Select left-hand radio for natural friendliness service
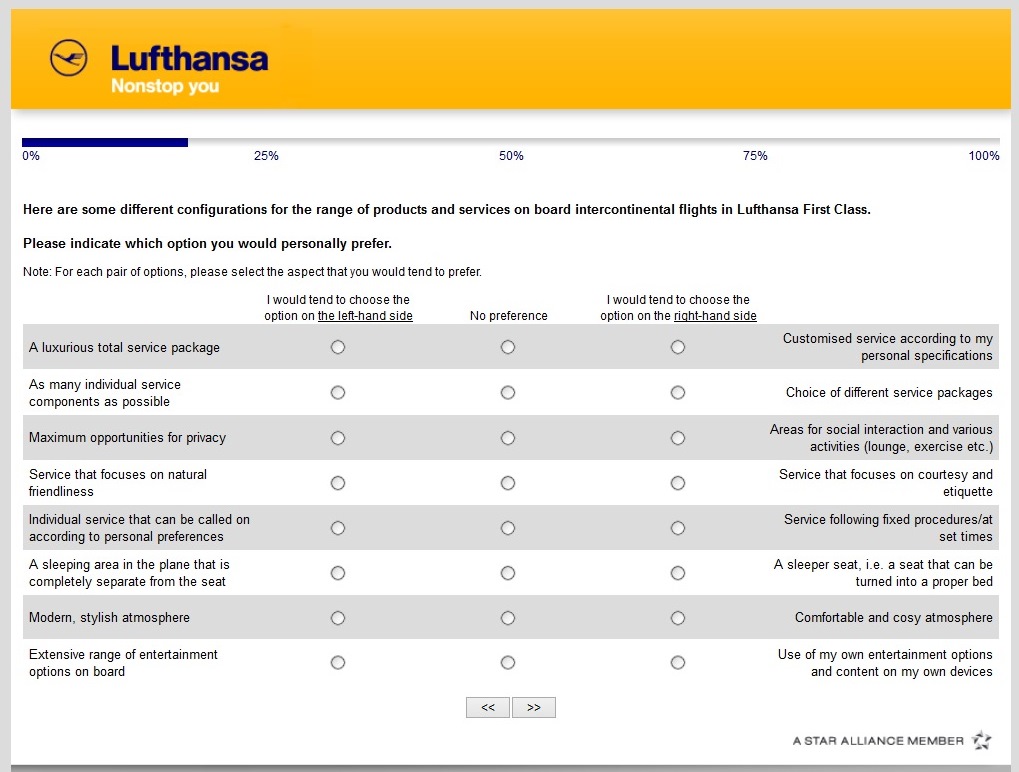Viewport: 1019px width, 772px height. (338, 483)
